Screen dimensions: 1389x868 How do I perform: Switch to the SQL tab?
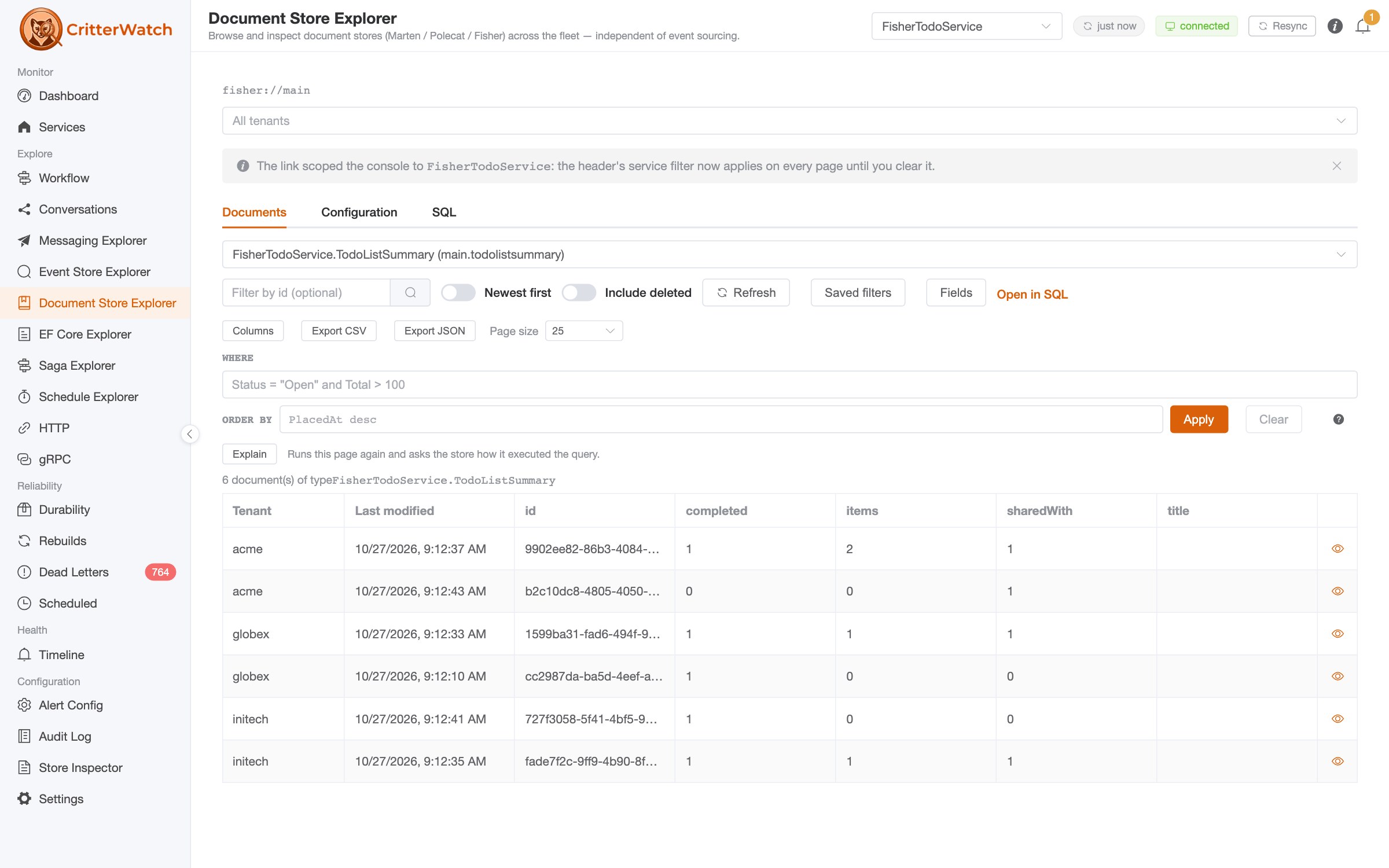tap(444, 212)
